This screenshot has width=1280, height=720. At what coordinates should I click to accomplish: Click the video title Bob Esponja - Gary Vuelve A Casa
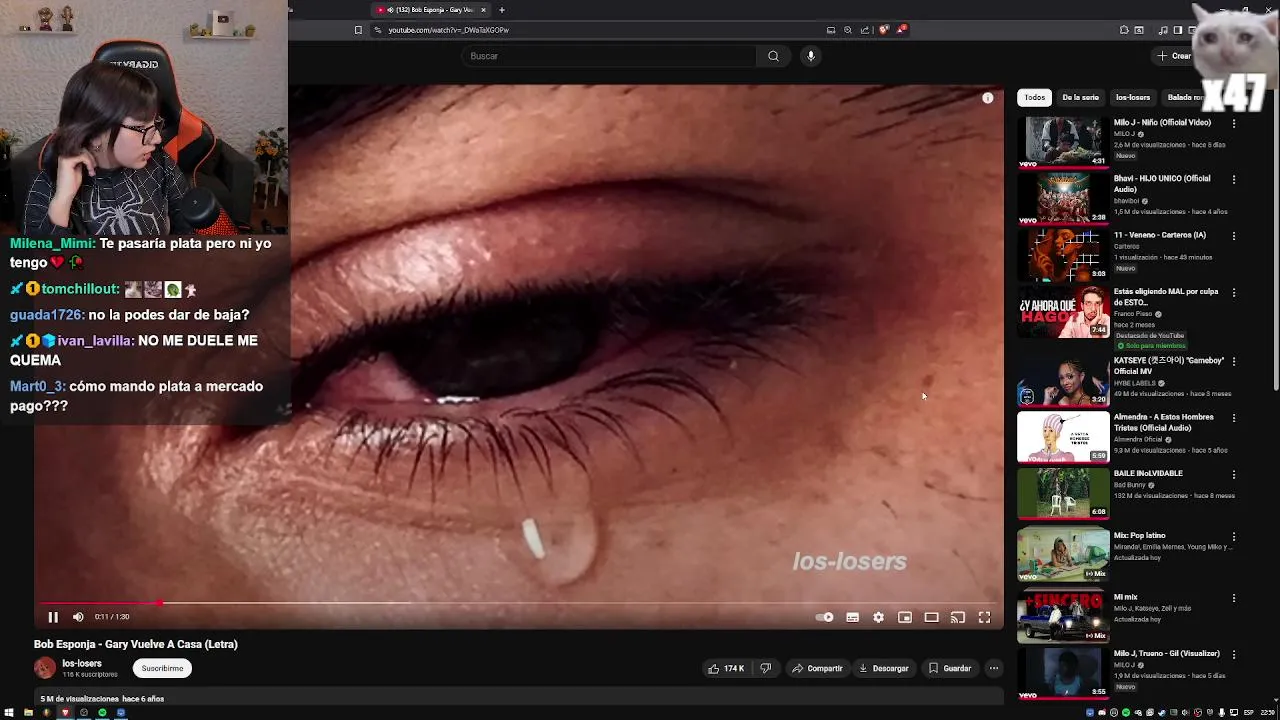[x=136, y=644]
